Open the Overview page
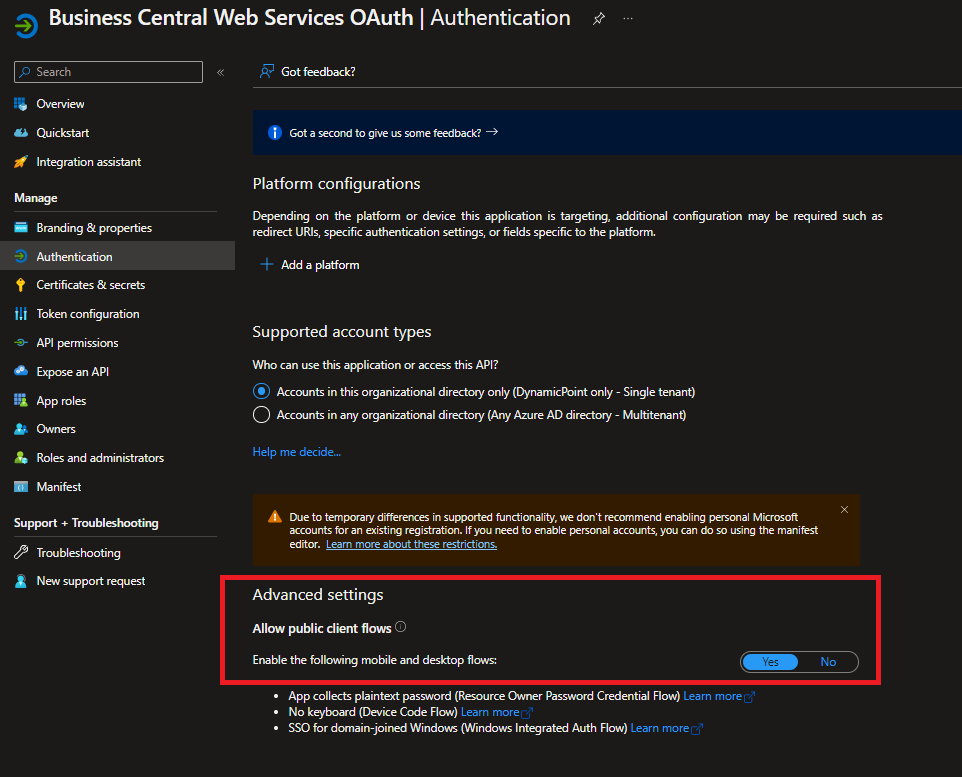This screenshot has width=962, height=777. tap(60, 104)
